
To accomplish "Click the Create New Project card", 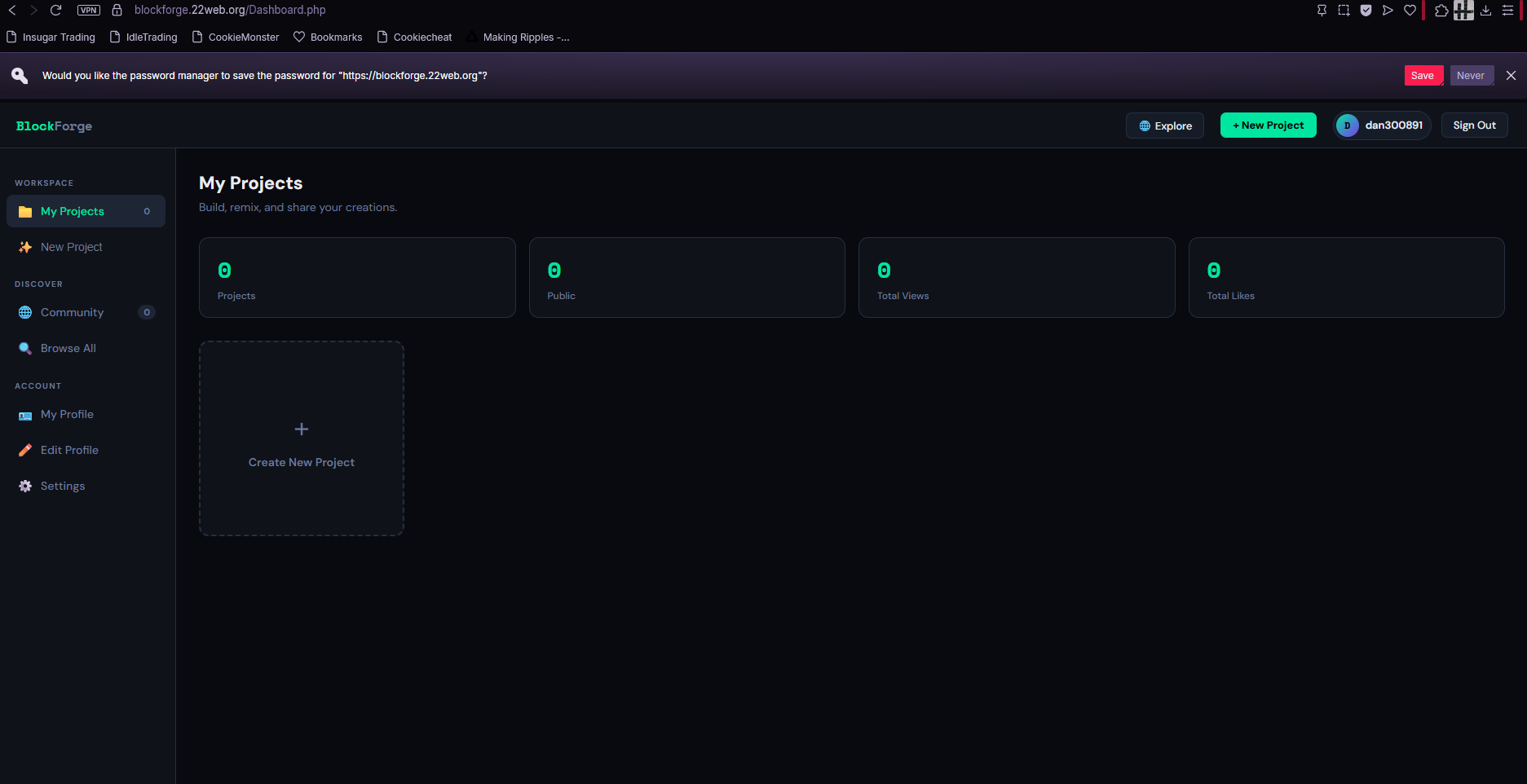I will pos(302,438).
